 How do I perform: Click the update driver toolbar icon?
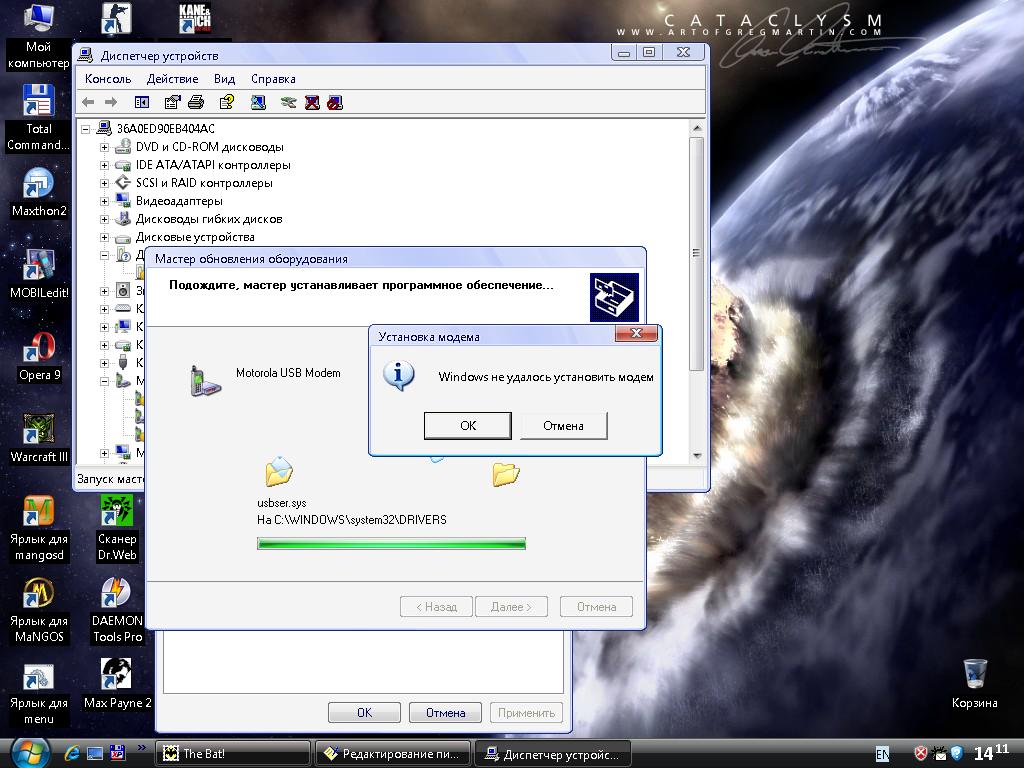[x=289, y=103]
